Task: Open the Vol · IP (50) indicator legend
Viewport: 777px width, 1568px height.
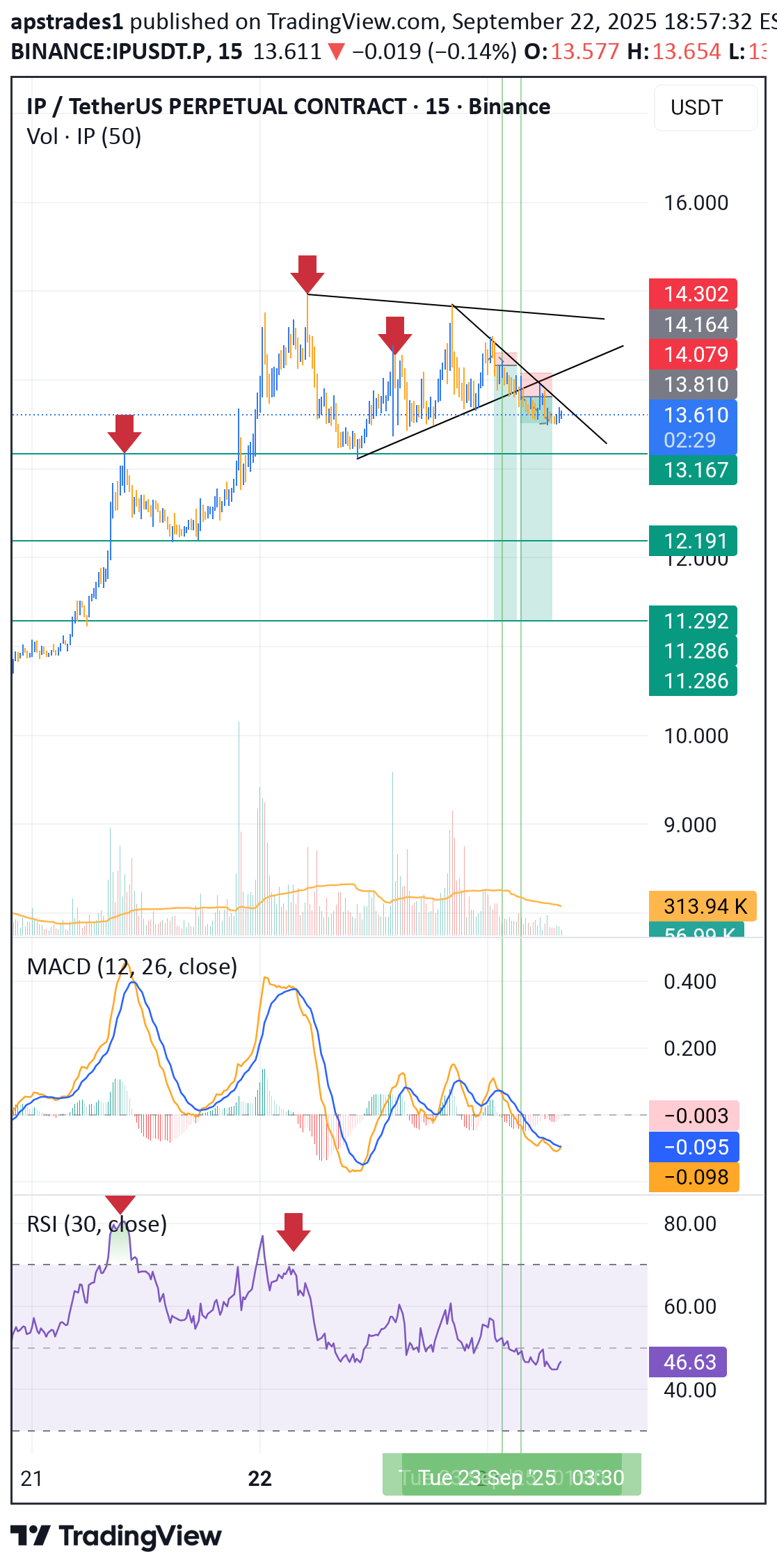Action: point(84,136)
